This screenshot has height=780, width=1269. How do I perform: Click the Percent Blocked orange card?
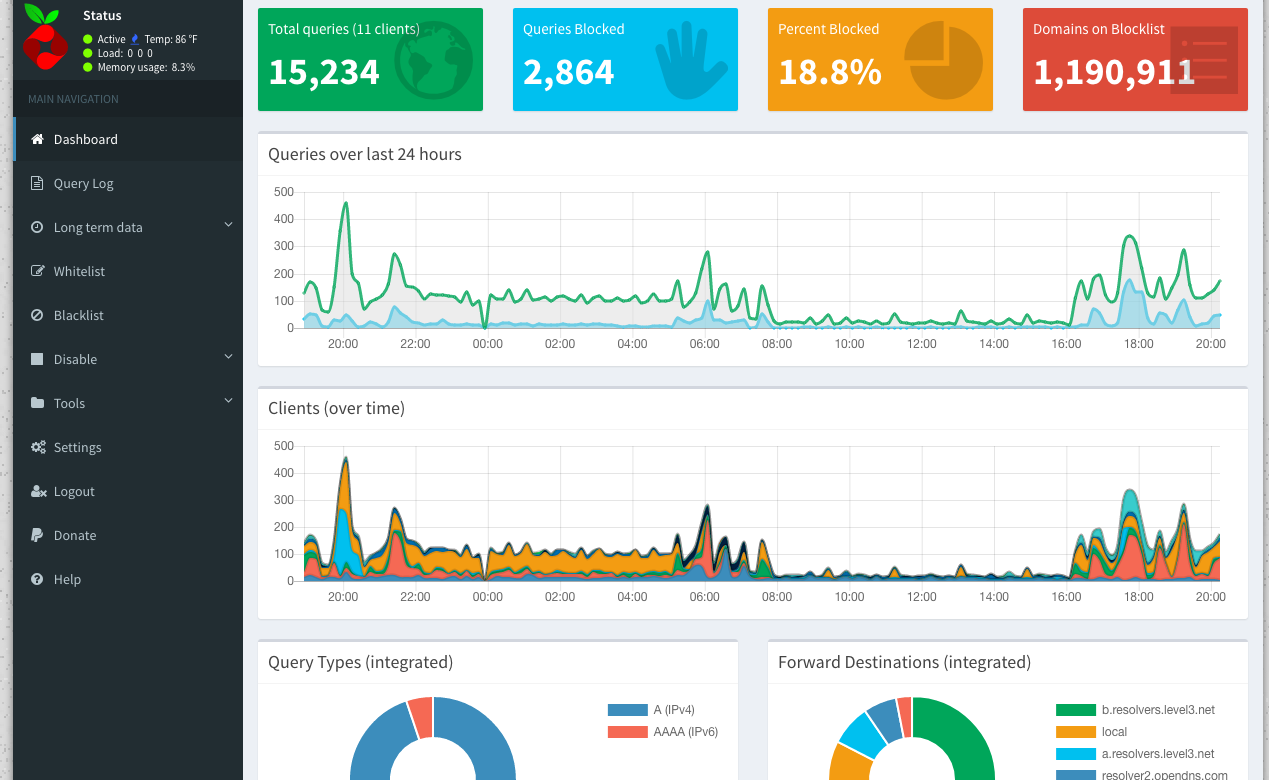(x=880, y=59)
